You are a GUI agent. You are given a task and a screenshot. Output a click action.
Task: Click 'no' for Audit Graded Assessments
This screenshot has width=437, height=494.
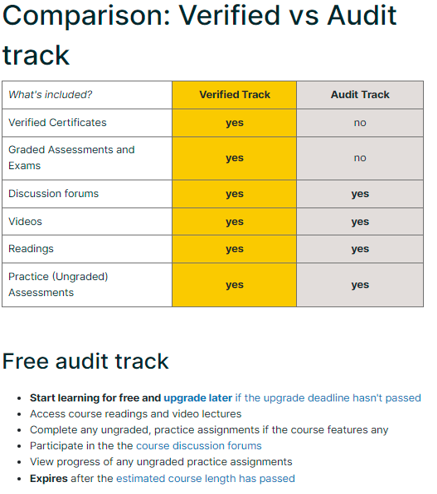point(360,158)
